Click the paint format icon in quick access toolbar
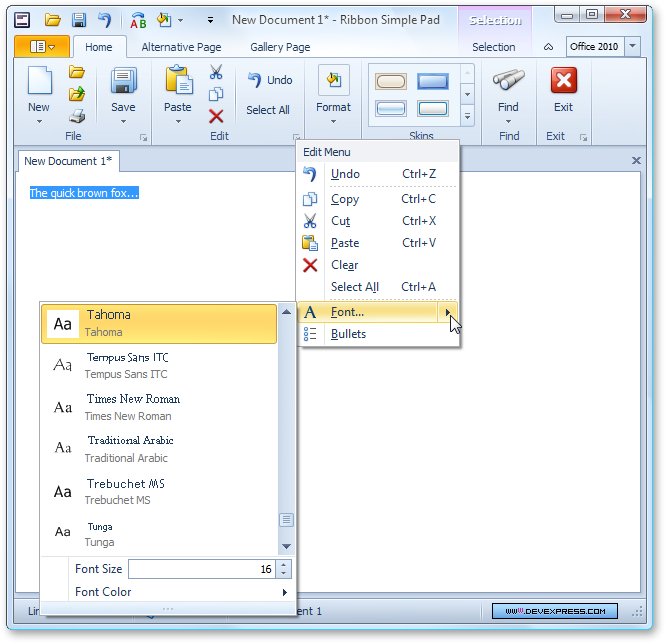The height and width of the screenshot is (644, 666). pos(164,20)
